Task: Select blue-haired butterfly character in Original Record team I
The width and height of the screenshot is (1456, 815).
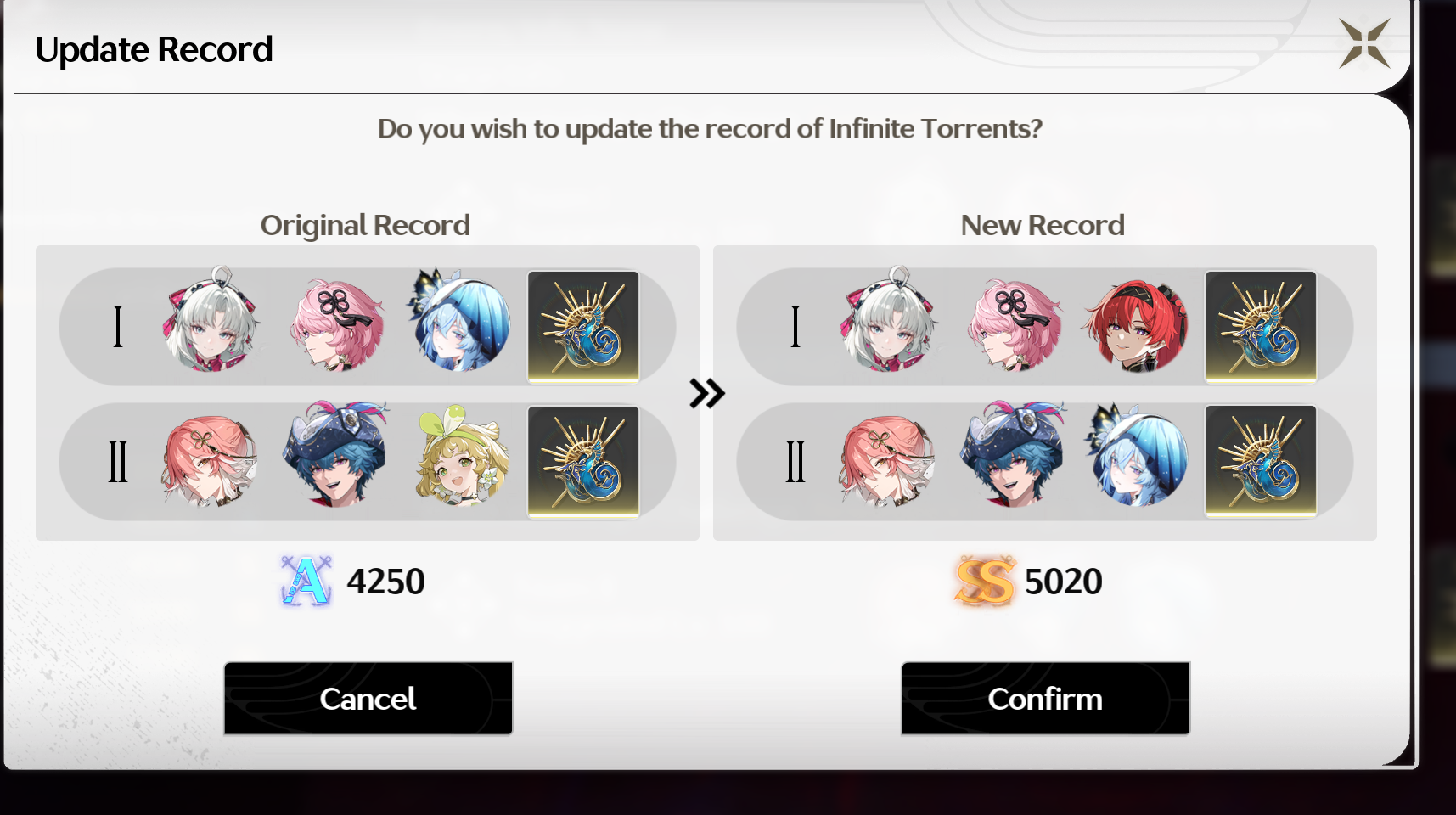Action: [459, 321]
